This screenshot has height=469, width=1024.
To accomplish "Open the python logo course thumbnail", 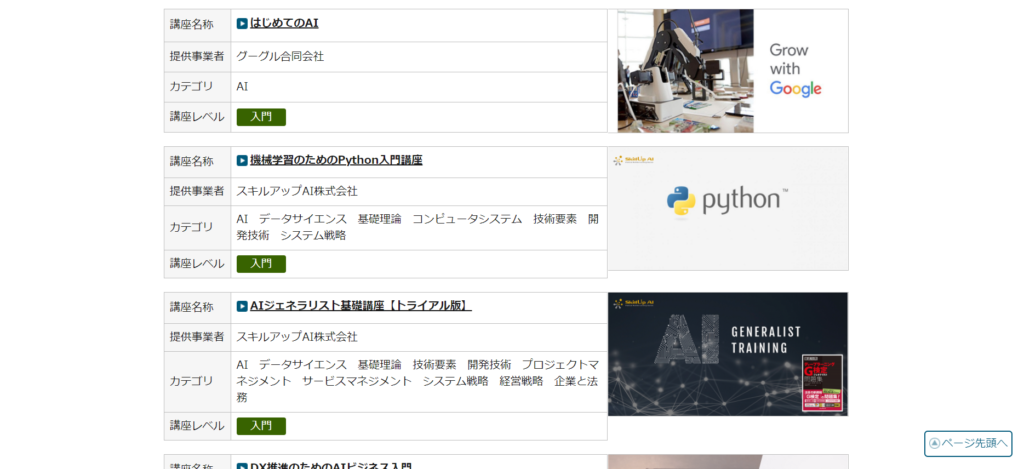I will [728, 208].
